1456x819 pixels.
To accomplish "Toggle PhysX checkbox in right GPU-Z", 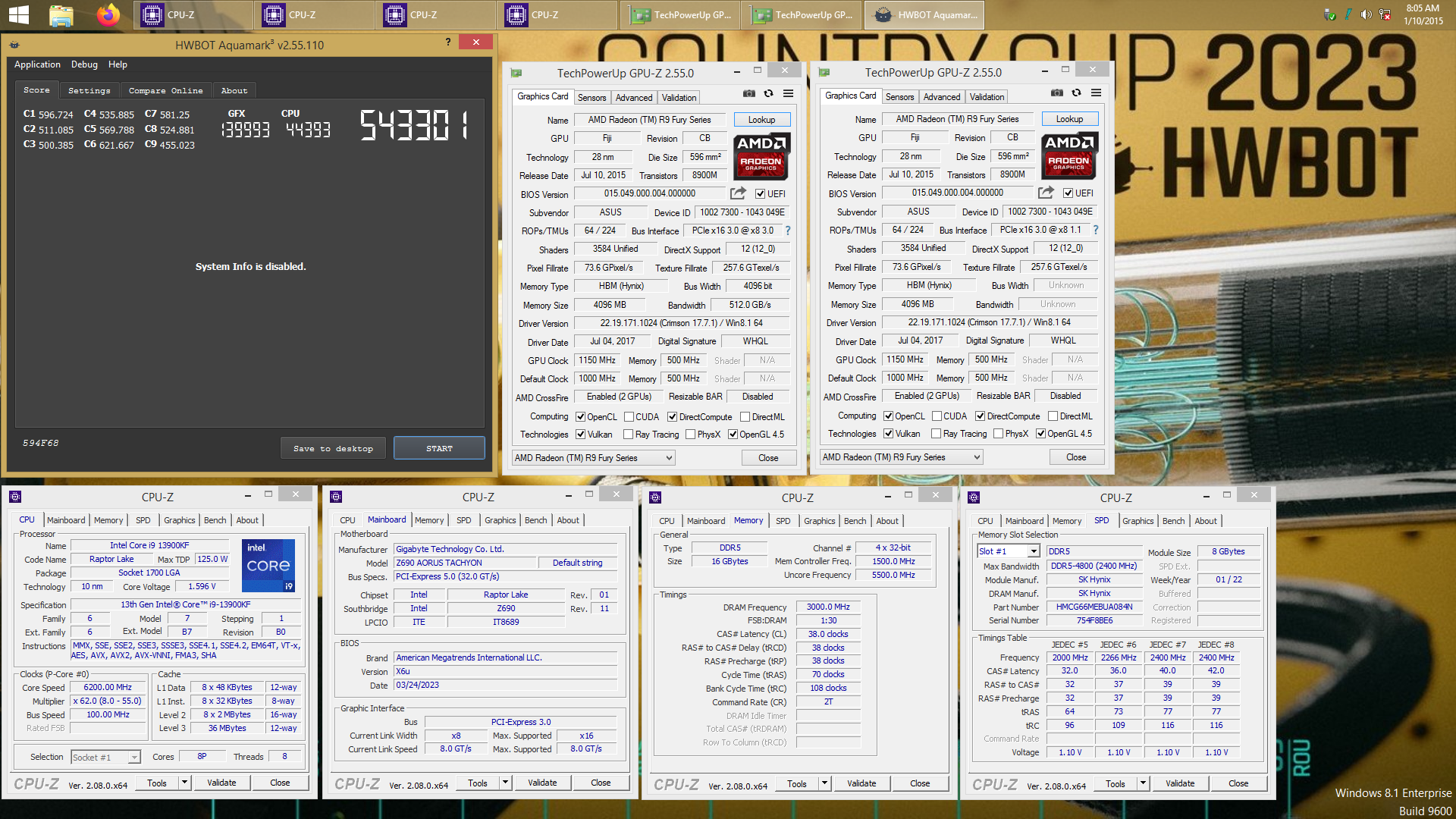I will coord(998,434).
